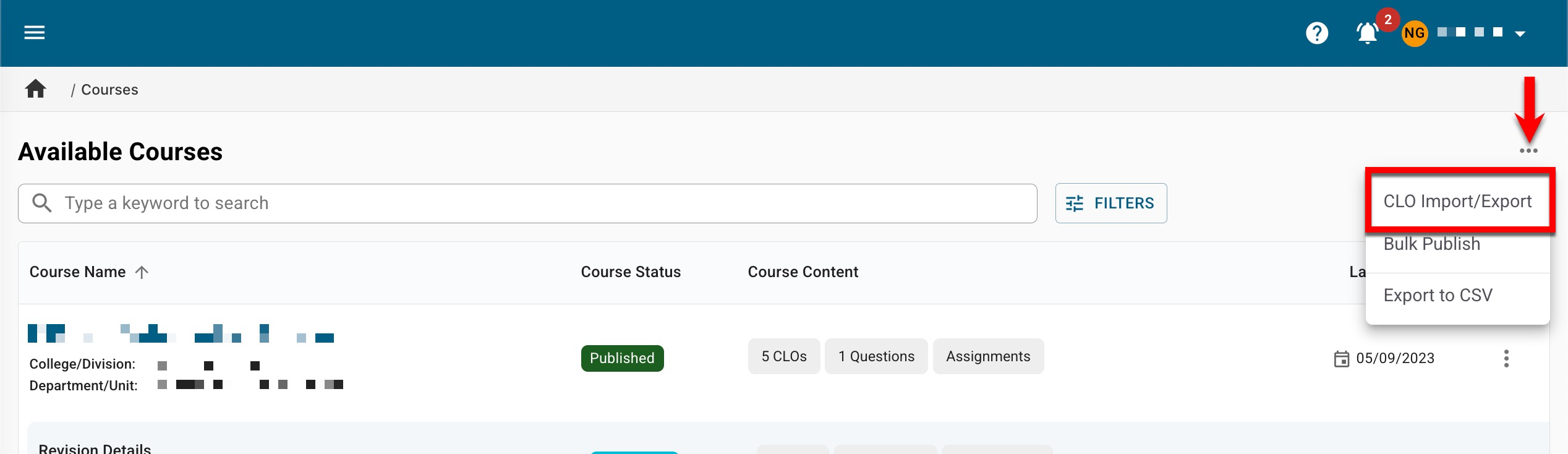The image size is (1568, 454).
Task: Open the FILTERS panel
Action: (1110, 203)
